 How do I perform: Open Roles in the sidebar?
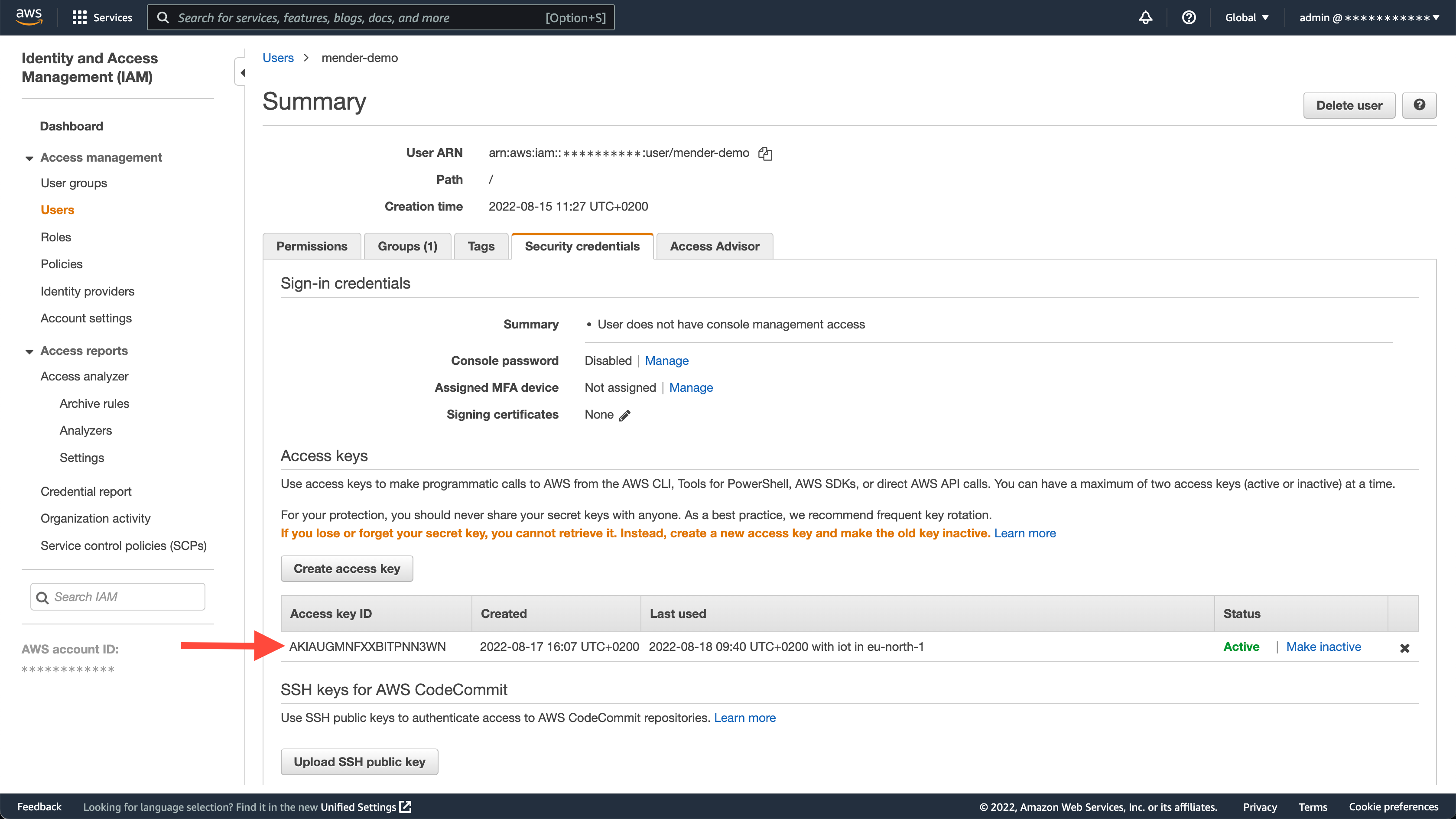click(x=55, y=237)
